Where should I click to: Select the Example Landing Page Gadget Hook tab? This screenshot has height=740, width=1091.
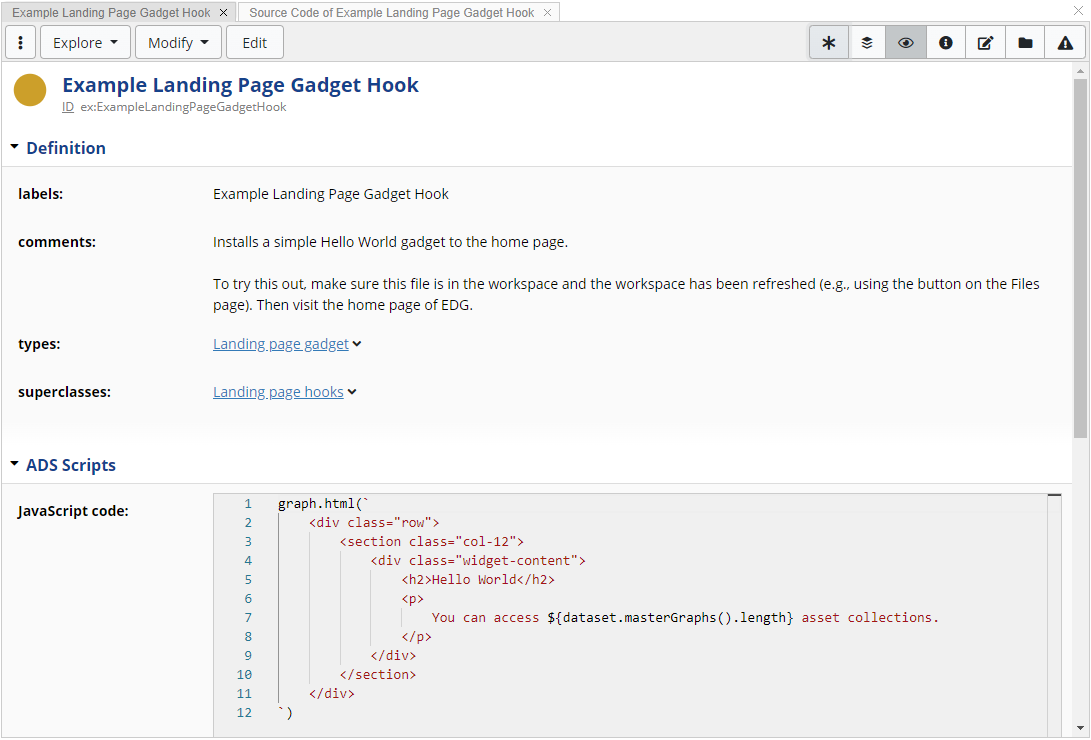click(x=110, y=13)
